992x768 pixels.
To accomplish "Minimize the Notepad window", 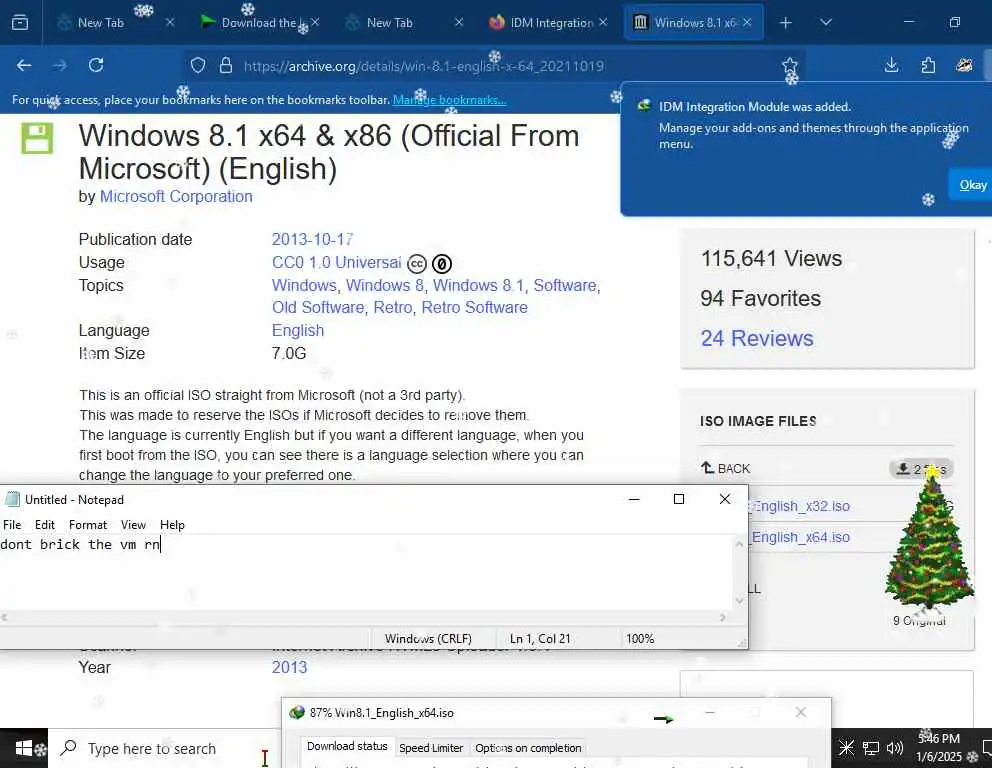I will [634, 499].
